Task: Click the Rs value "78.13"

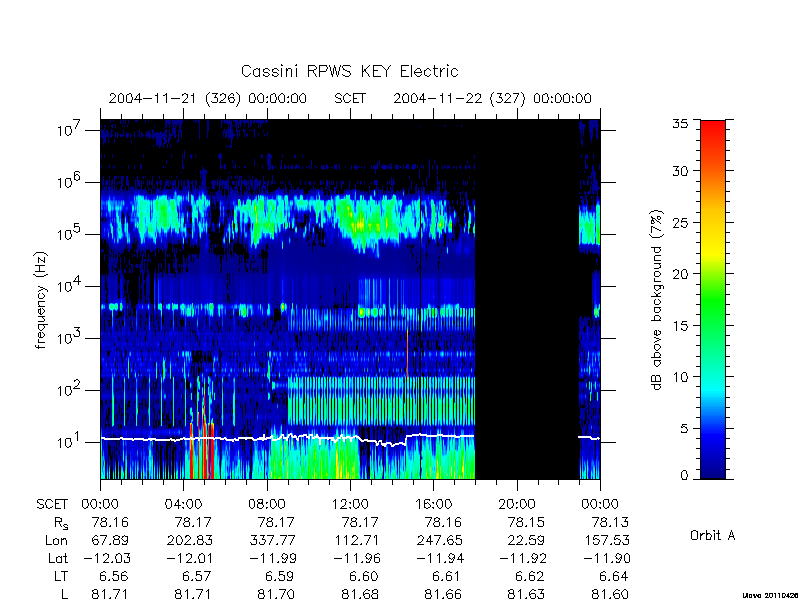Action: click(x=610, y=522)
